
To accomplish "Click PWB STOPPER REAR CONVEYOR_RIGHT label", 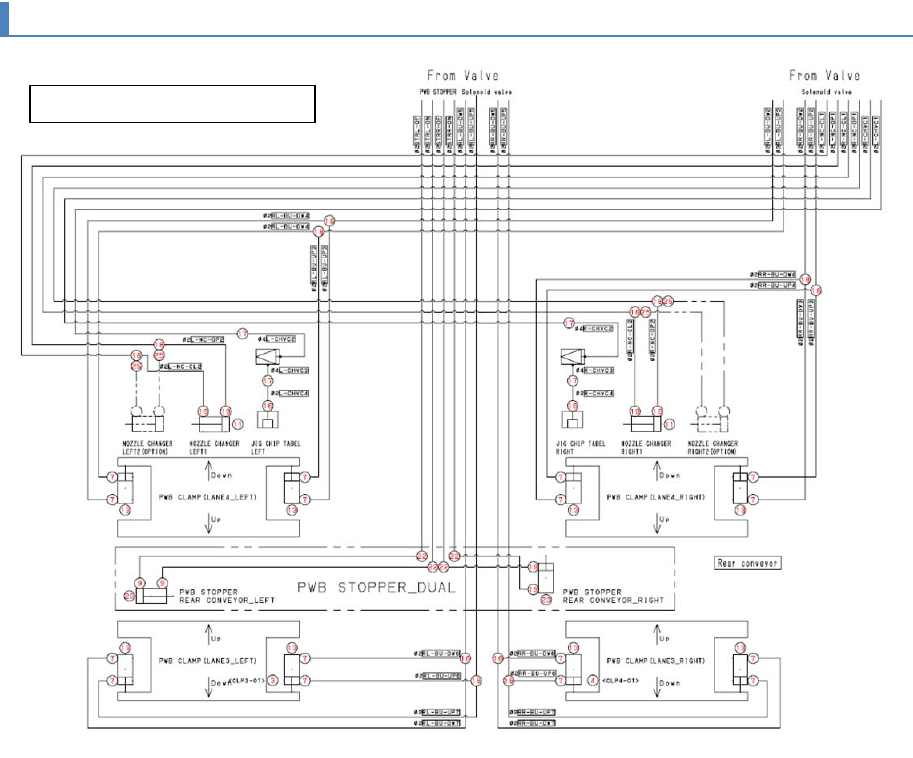I will (x=613, y=596).
